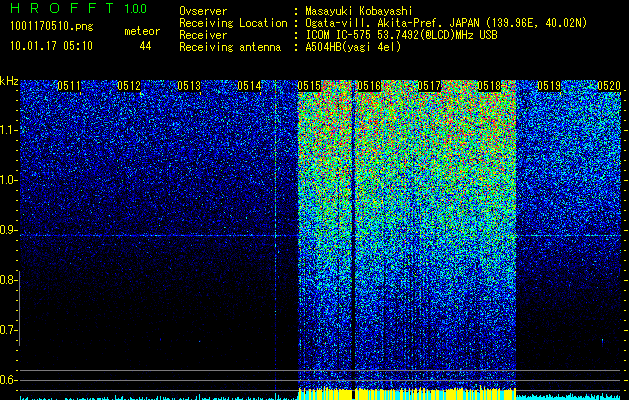Image resolution: width=629 pixels, height=400 pixels.
Task: Click the 0517 time marker
Action: pyautogui.click(x=429, y=86)
